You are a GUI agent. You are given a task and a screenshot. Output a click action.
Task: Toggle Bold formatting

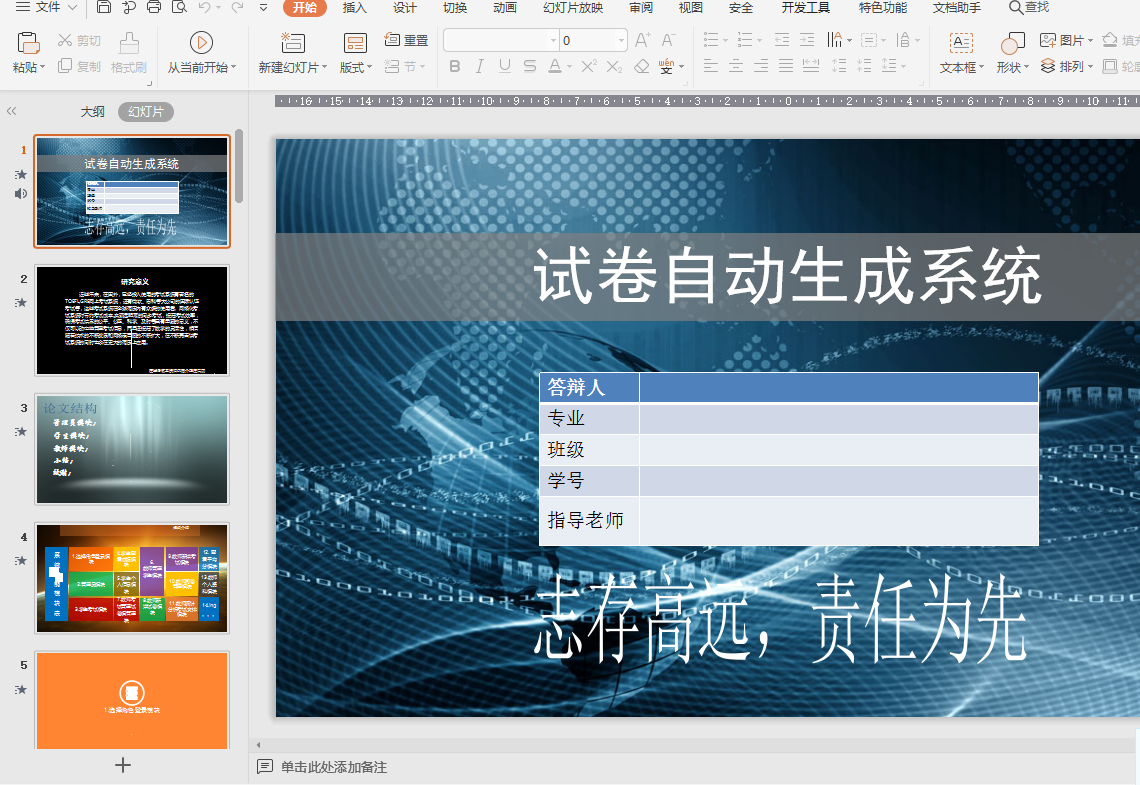coord(454,66)
